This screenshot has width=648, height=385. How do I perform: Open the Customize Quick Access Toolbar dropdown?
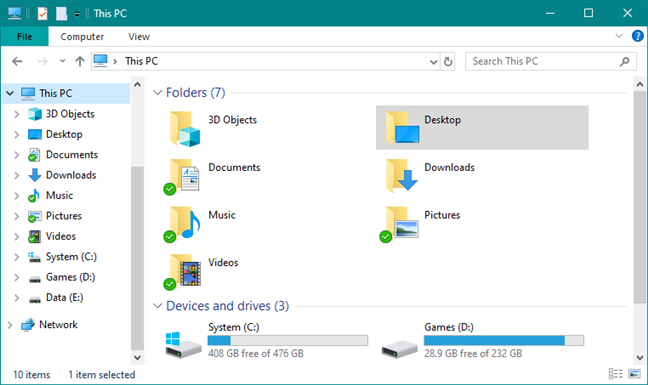pos(77,14)
